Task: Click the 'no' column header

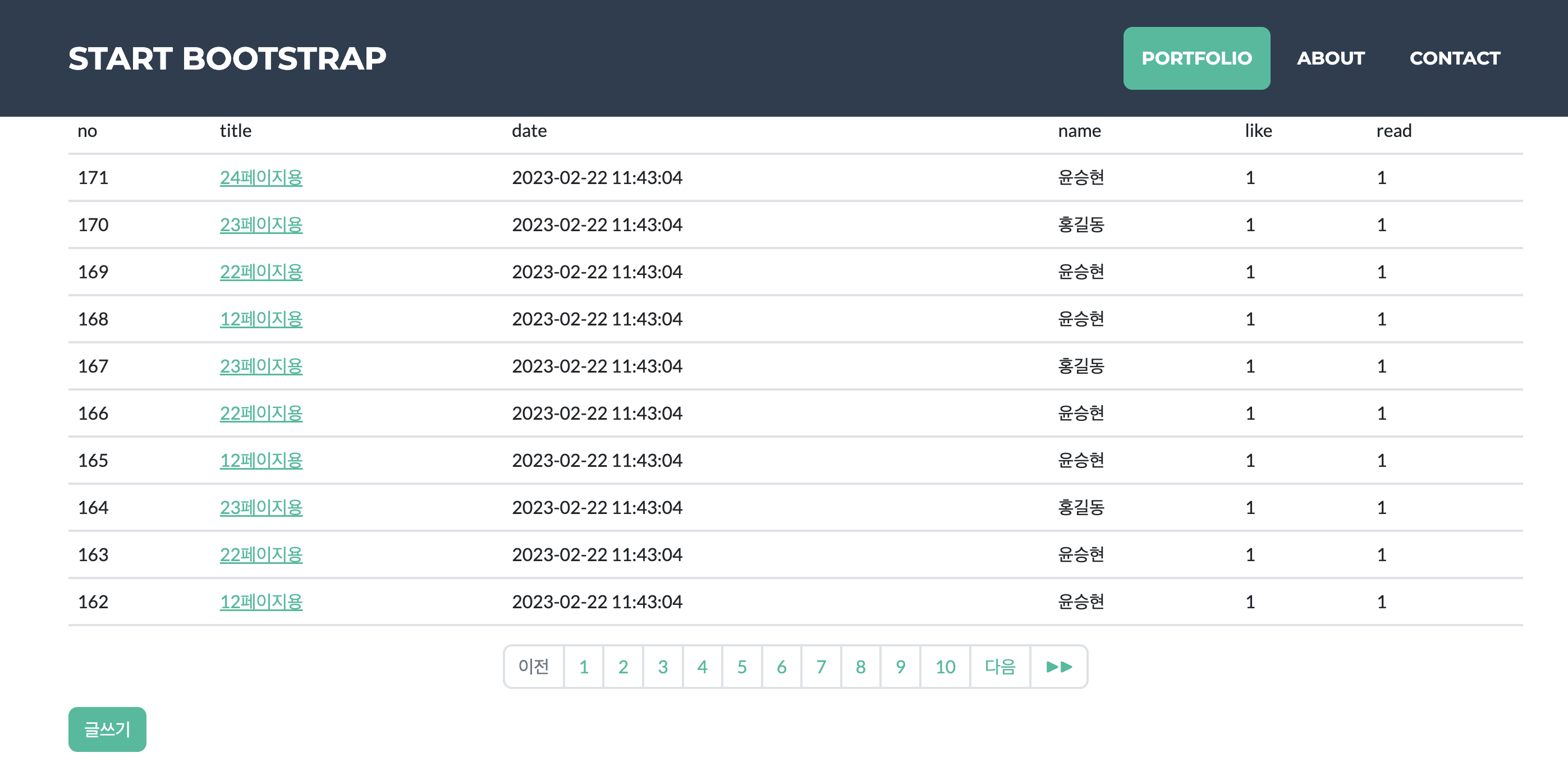Action: (87, 131)
